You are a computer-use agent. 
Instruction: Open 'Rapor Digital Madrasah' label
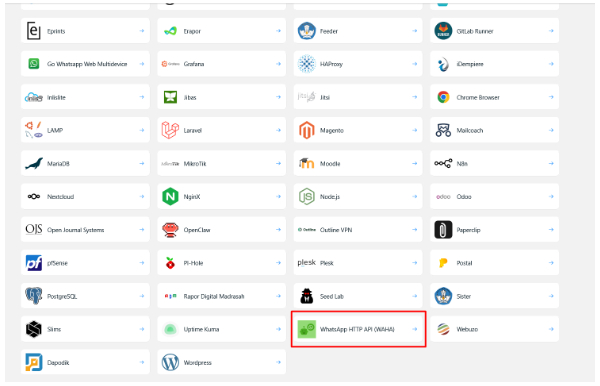coord(214,296)
